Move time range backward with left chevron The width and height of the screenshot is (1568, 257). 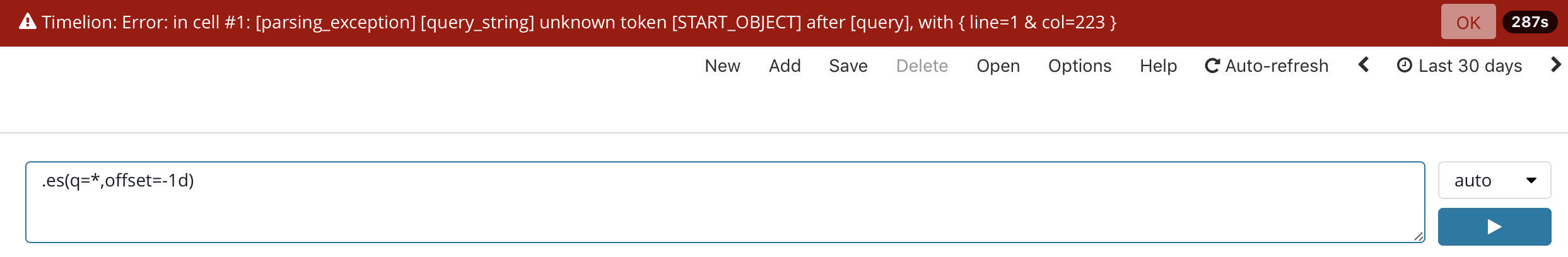(x=1363, y=64)
